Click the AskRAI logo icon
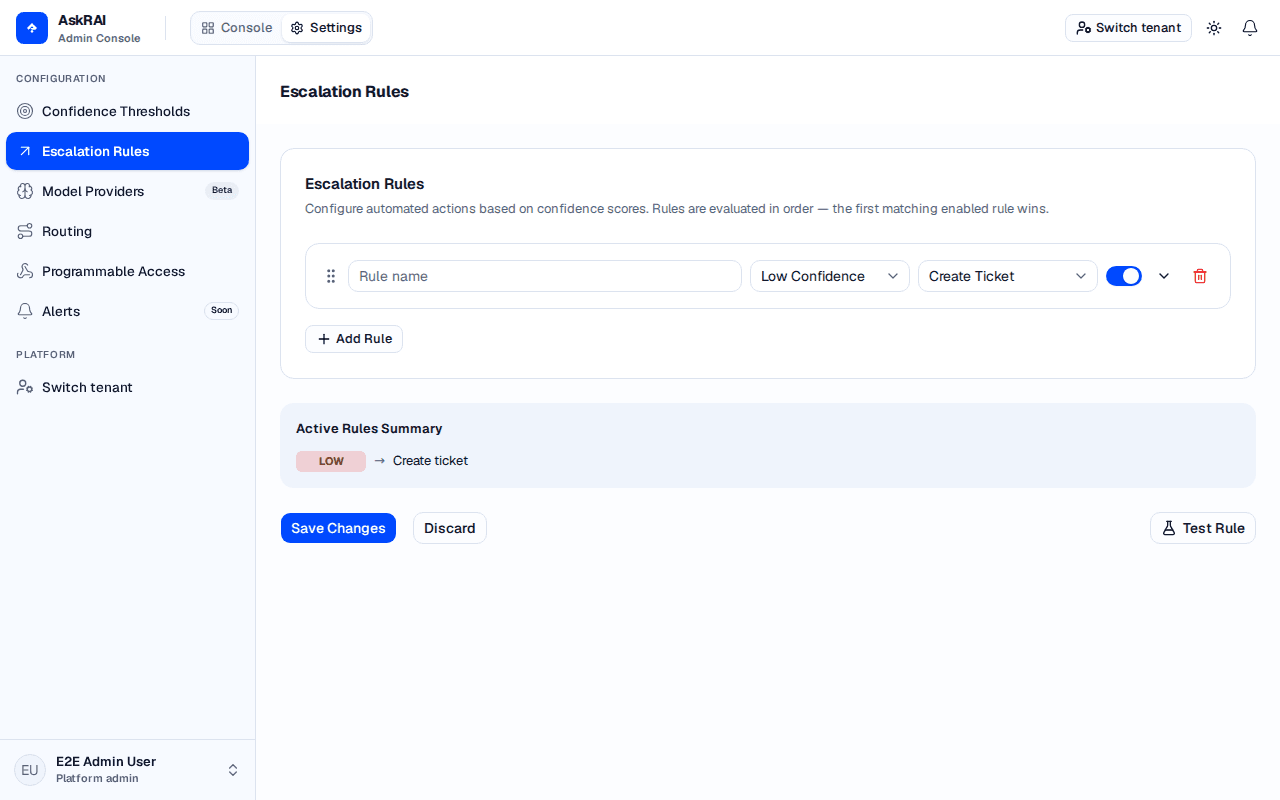This screenshot has height=800, width=1280. (32, 28)
